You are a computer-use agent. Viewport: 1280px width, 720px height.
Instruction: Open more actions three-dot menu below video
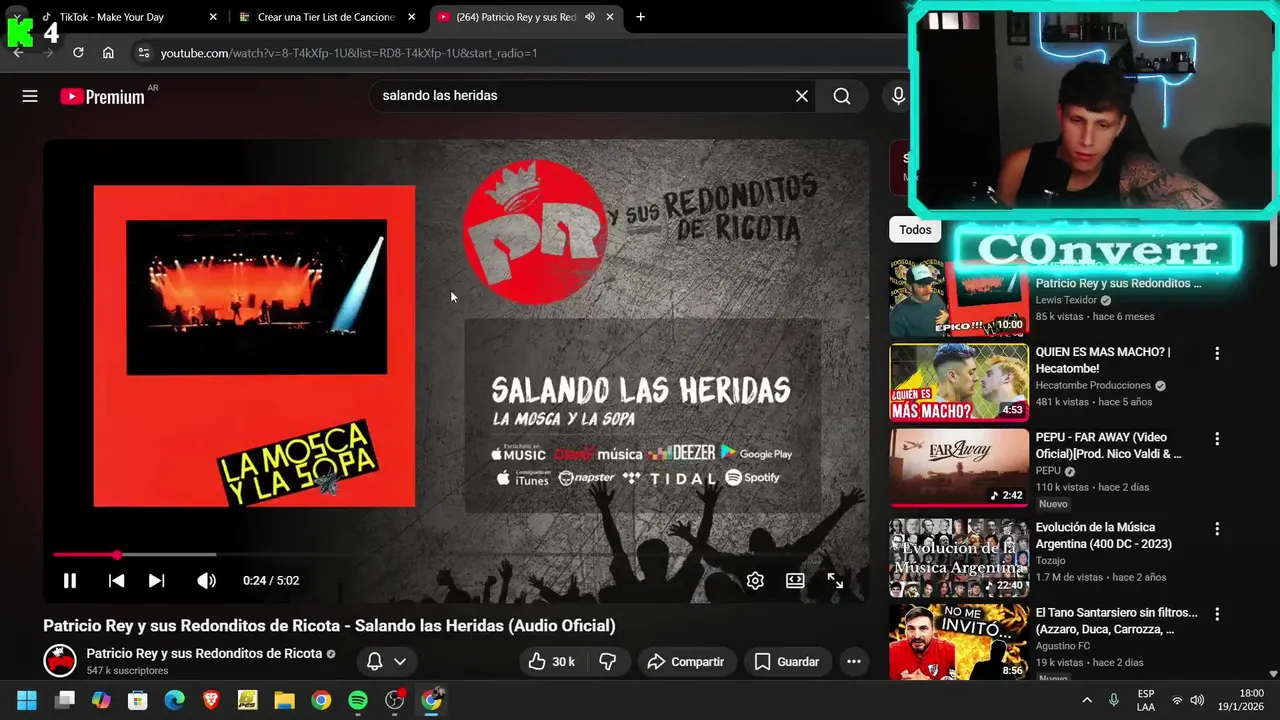(x=853, y=661)
